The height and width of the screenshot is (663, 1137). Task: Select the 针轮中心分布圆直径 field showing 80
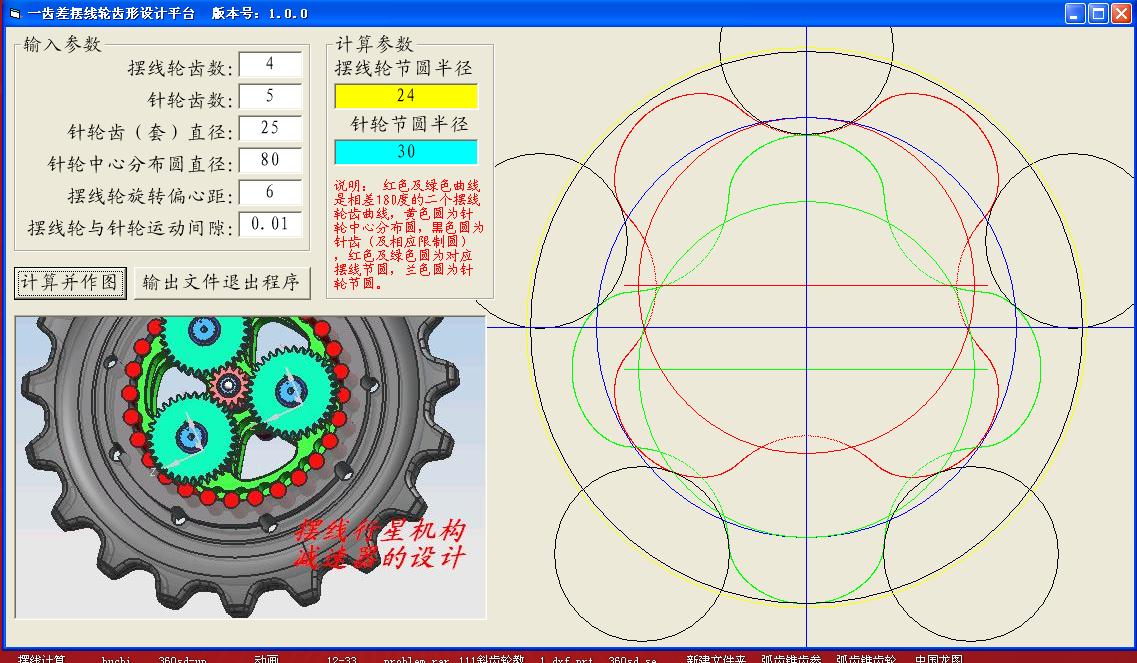[270, 160]
